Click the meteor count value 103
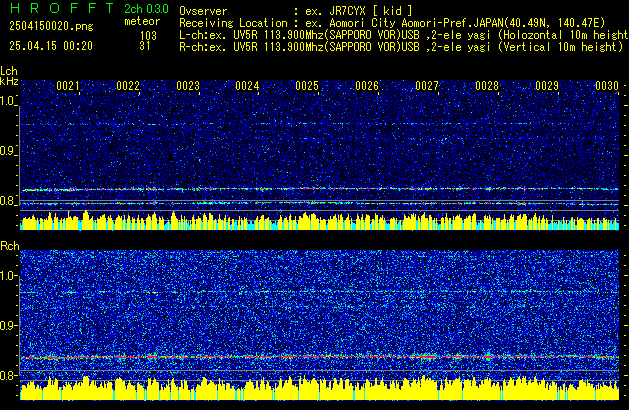The width and height of the screenshot is (629, 410). pyautogui.click(x=148, y=36)
